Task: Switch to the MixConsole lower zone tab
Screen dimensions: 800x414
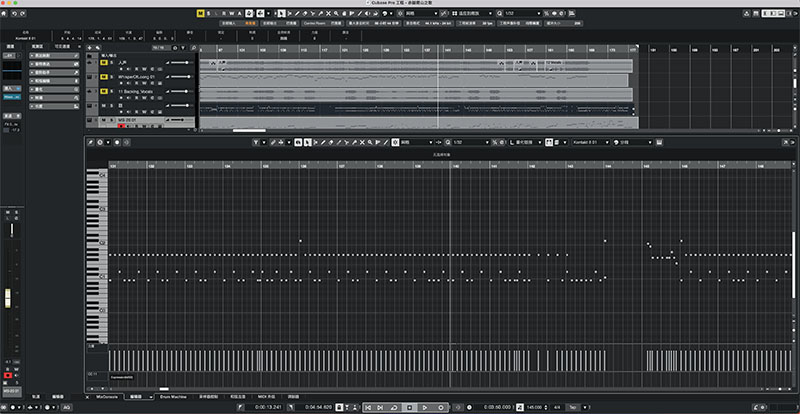Action: [x=107, y=396]
